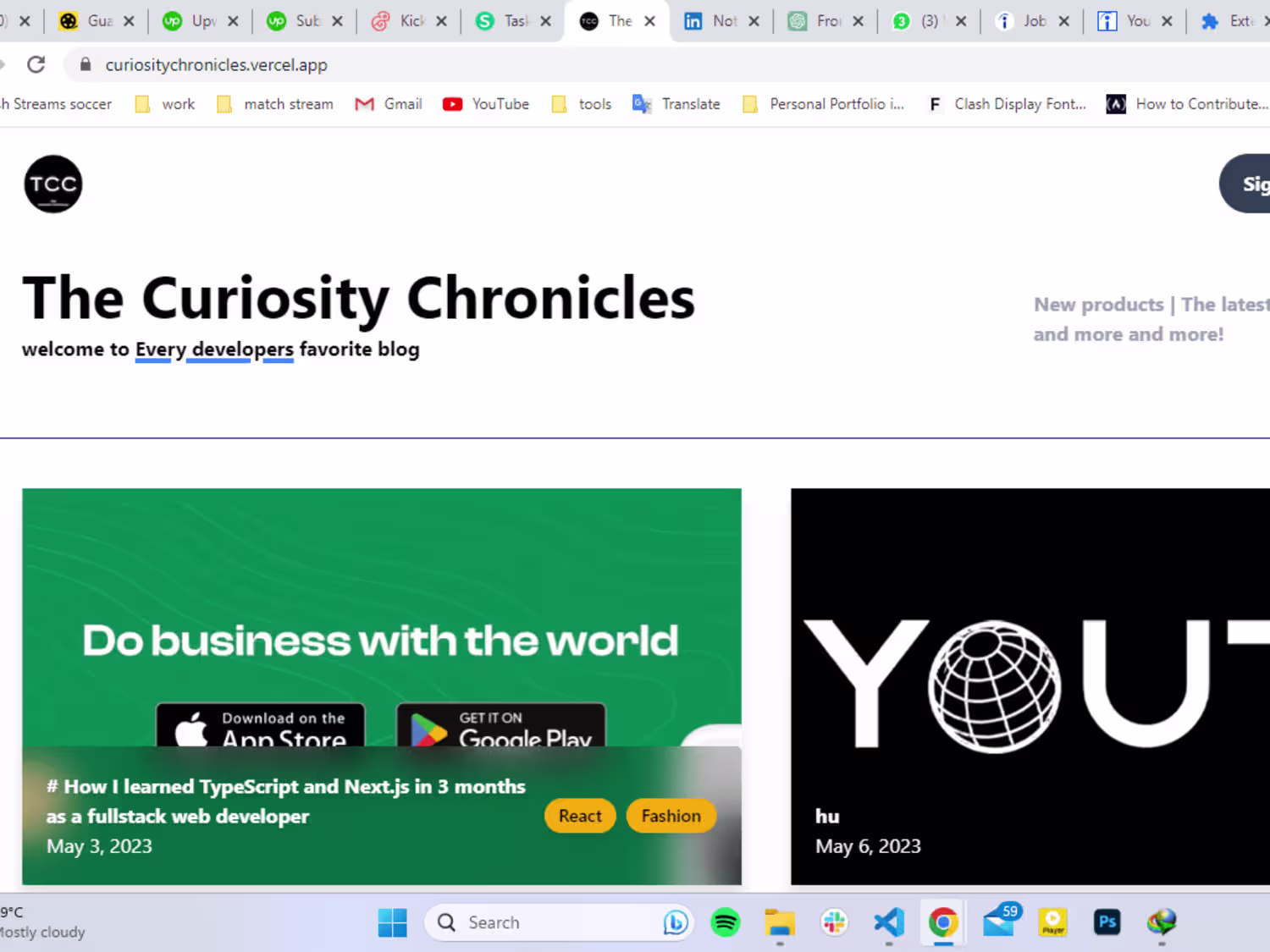Open the Translate bookmark
This screenshot has height=952, width=1270.
pyautogui.click(x=676, y=104)
